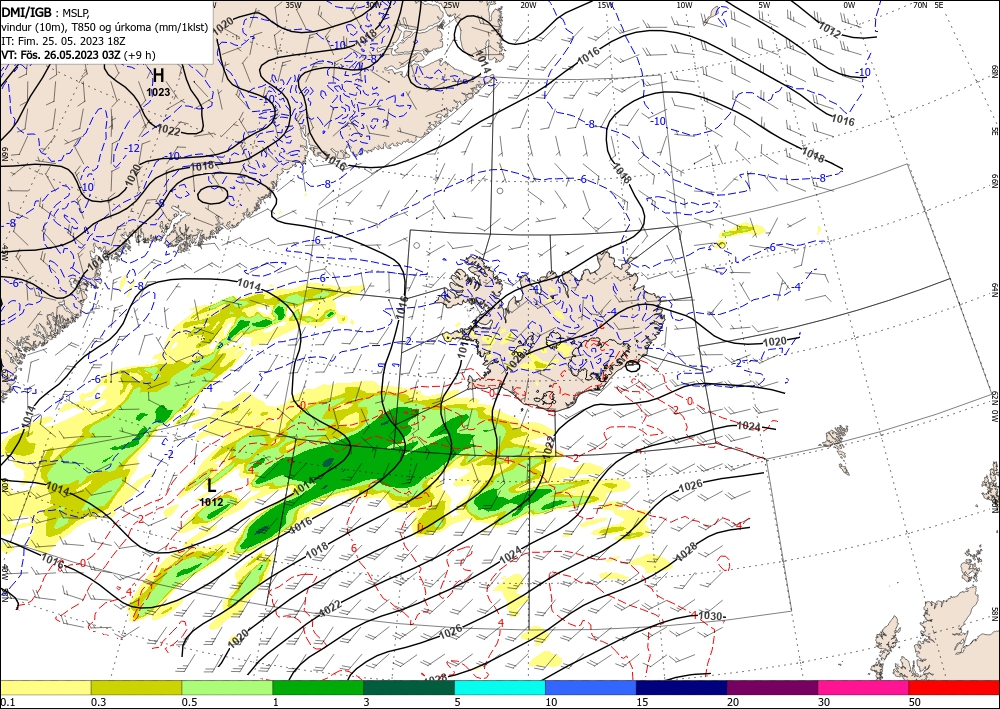
Task: Click the '1023' value under the H
Action: (x=158, y=92)
